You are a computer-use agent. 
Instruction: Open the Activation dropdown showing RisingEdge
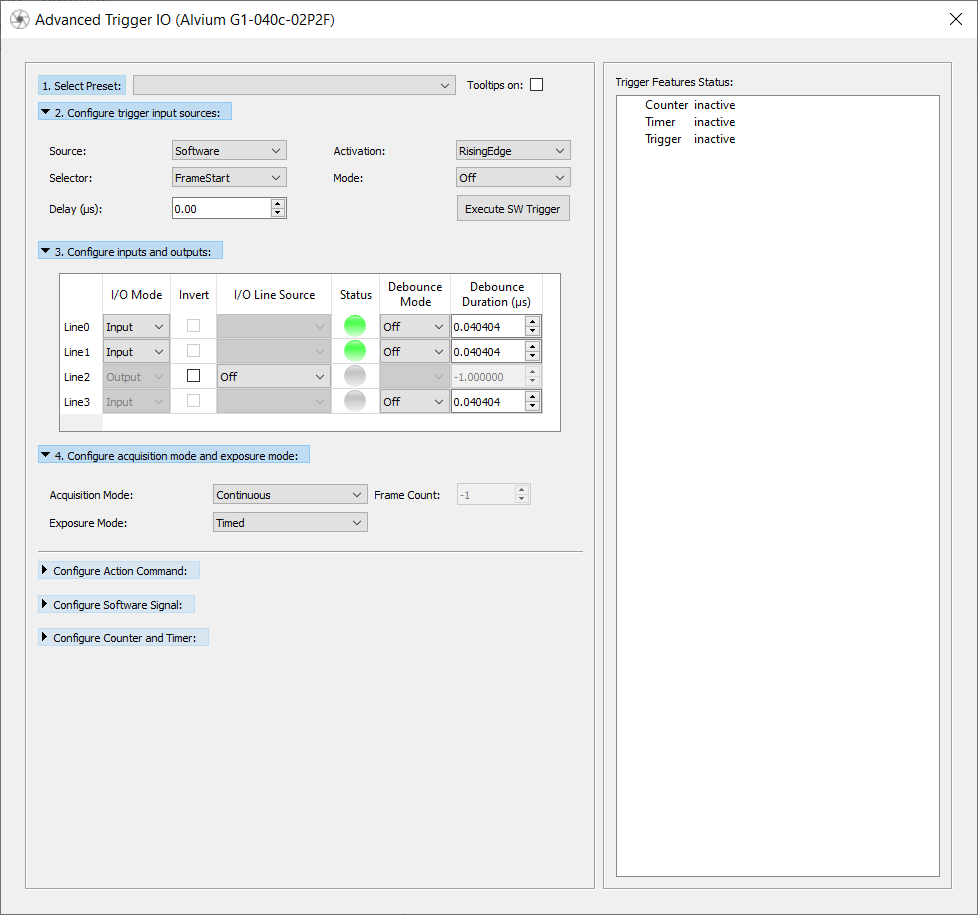point(512,151)
